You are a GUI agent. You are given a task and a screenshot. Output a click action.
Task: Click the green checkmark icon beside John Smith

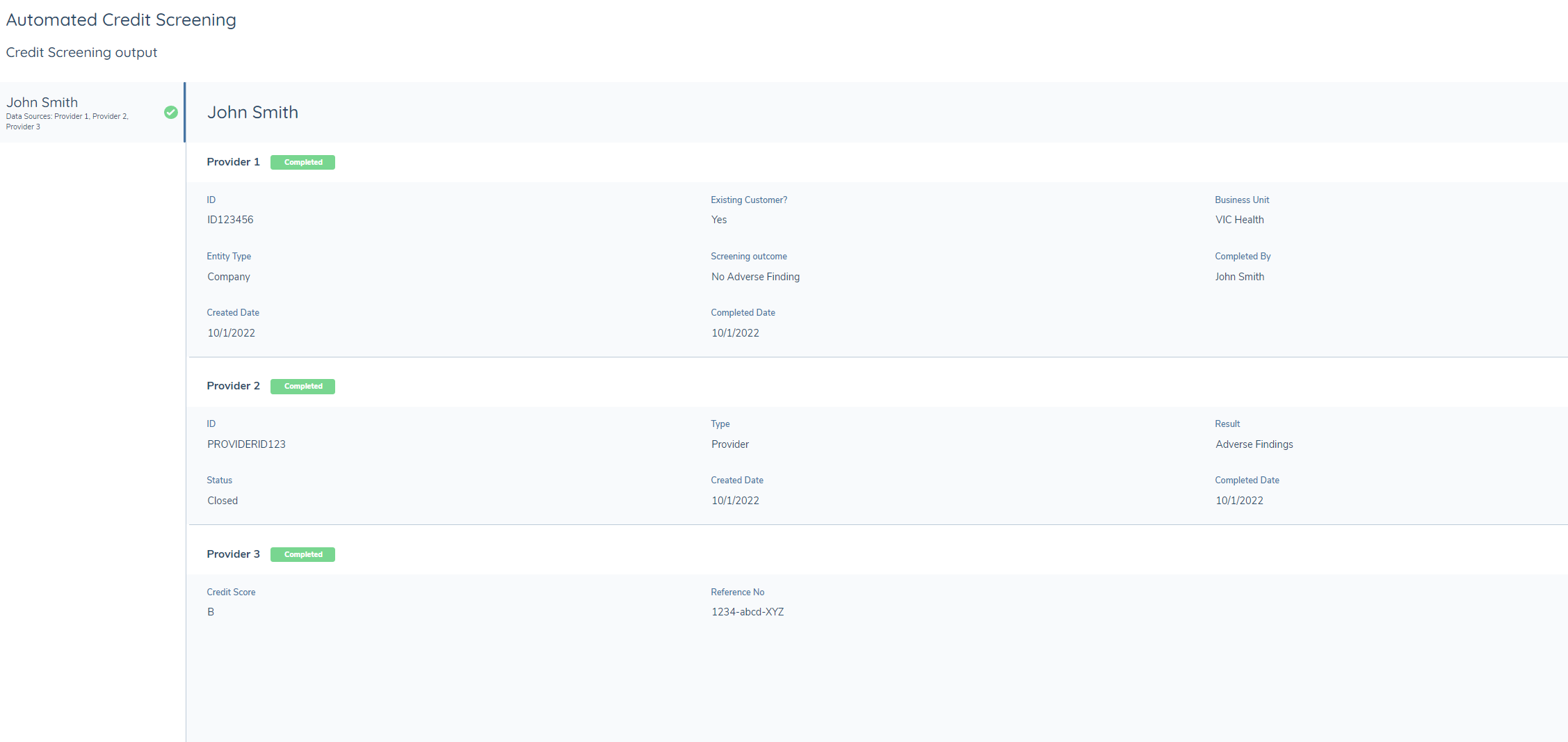[170, 112]
